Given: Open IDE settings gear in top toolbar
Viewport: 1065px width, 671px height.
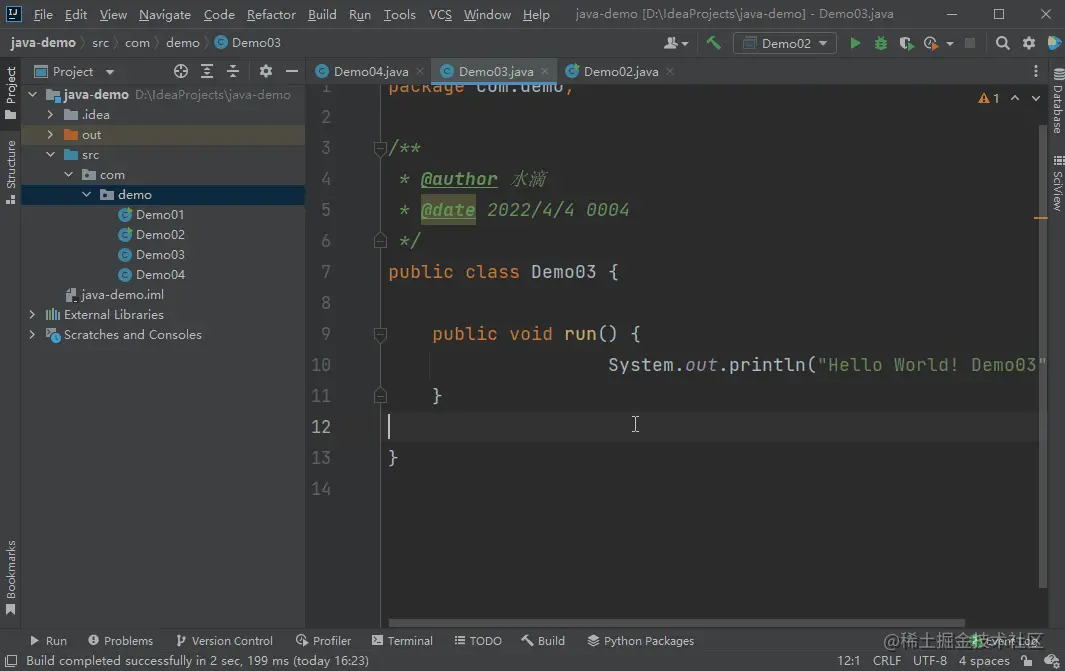Looking at the screenshot, I should pyautogui.click(x=1028, y=43).
